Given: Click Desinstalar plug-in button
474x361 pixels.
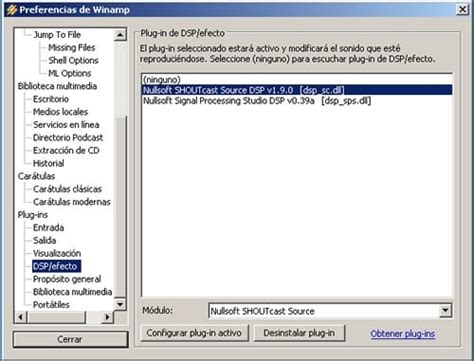Looking at the screenshot, I should [299, 333].
